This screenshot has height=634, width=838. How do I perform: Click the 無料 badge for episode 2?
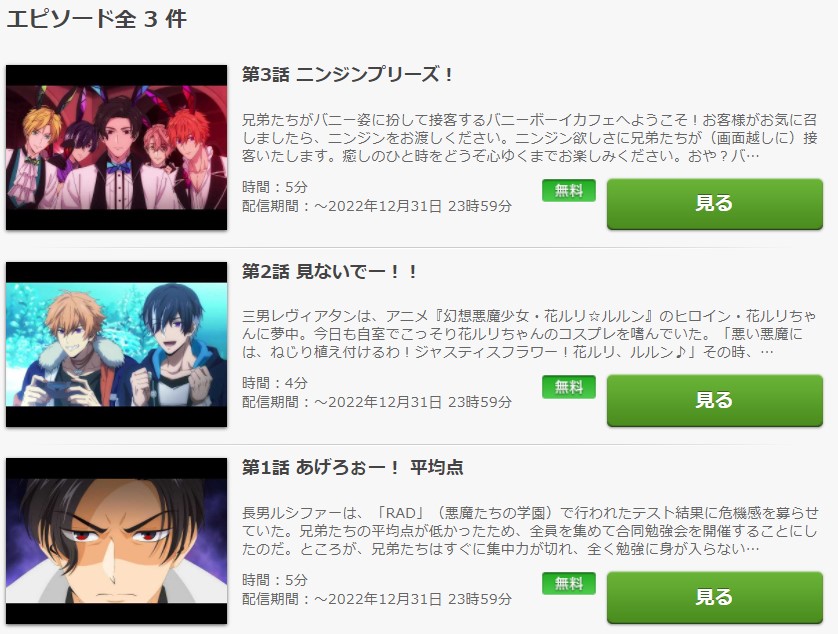(x=569, y=387)
